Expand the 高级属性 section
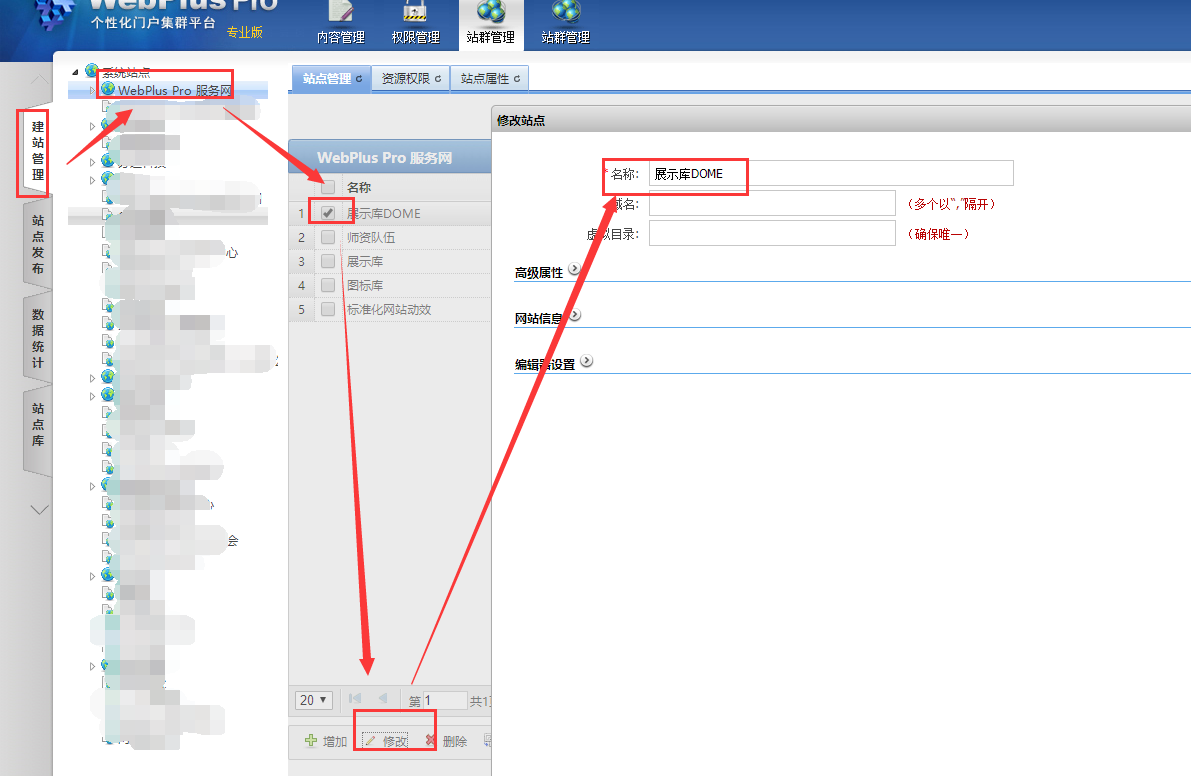Image resolution: width=1191 pixels, height=776 pixels. [x=574, y=269]
